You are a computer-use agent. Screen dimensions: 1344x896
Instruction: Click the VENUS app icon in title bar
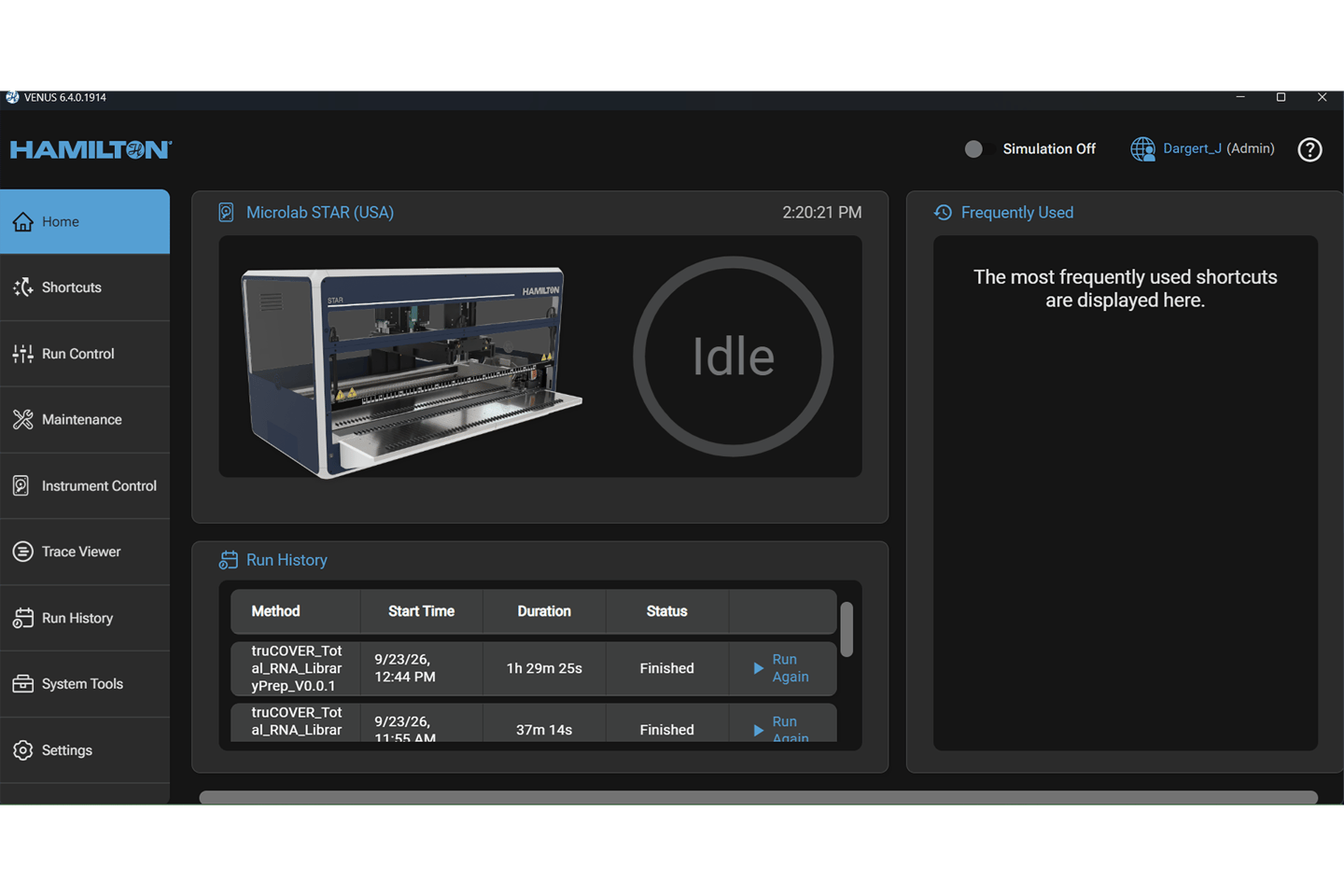pos(12,97)
